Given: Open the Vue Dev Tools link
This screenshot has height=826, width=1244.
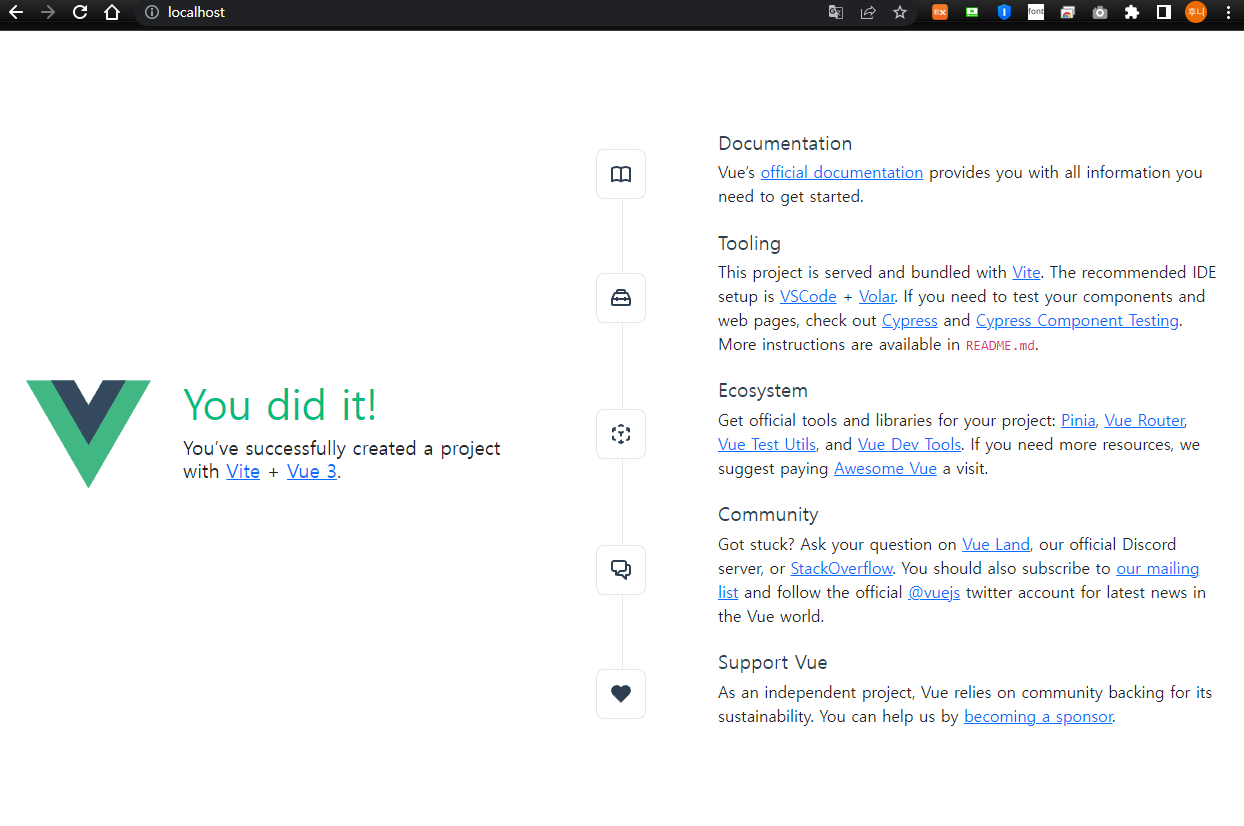Looking at the screenshot, I should point(909,445).
